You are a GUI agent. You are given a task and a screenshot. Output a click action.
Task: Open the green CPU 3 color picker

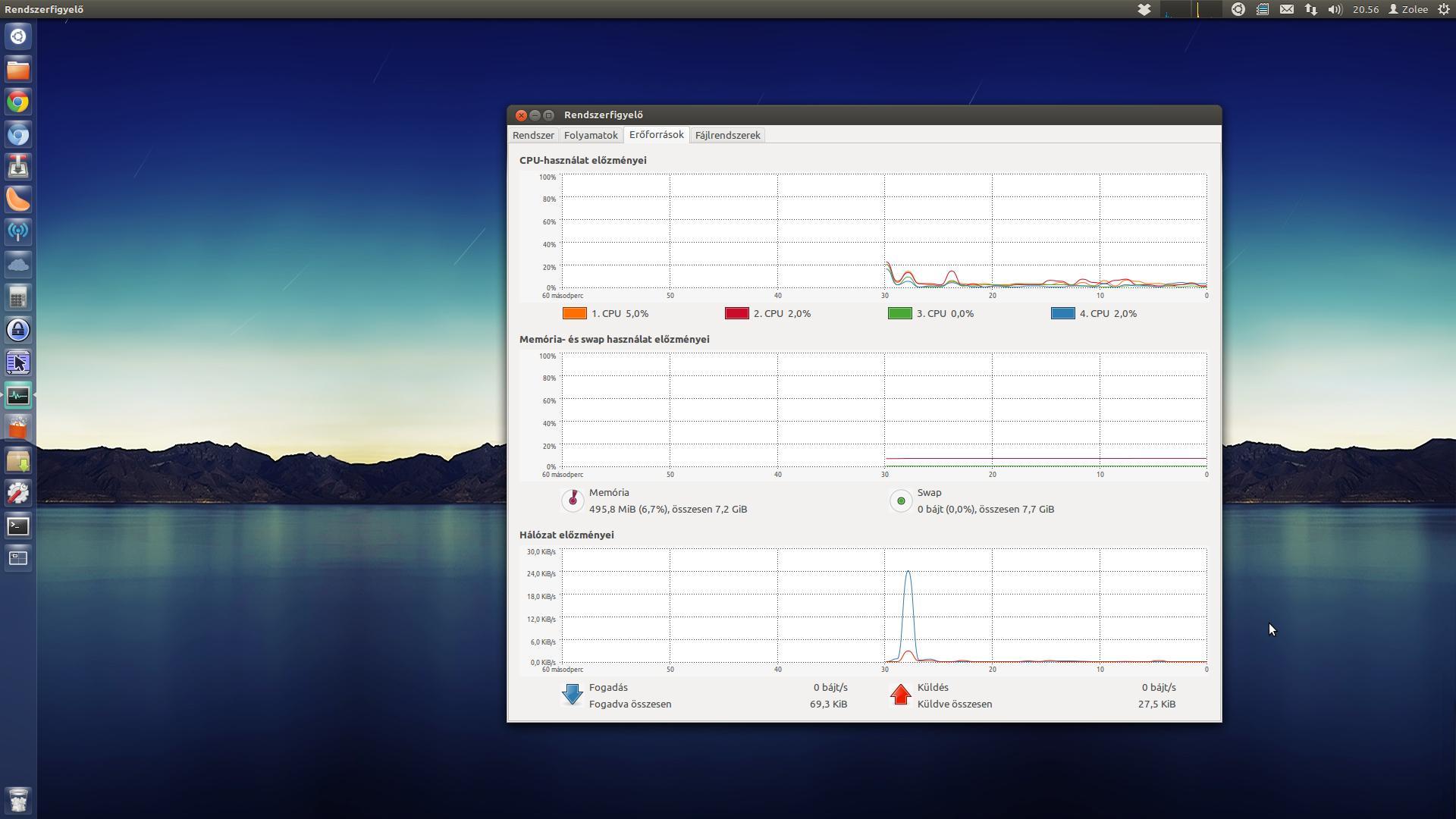(899, 313)
